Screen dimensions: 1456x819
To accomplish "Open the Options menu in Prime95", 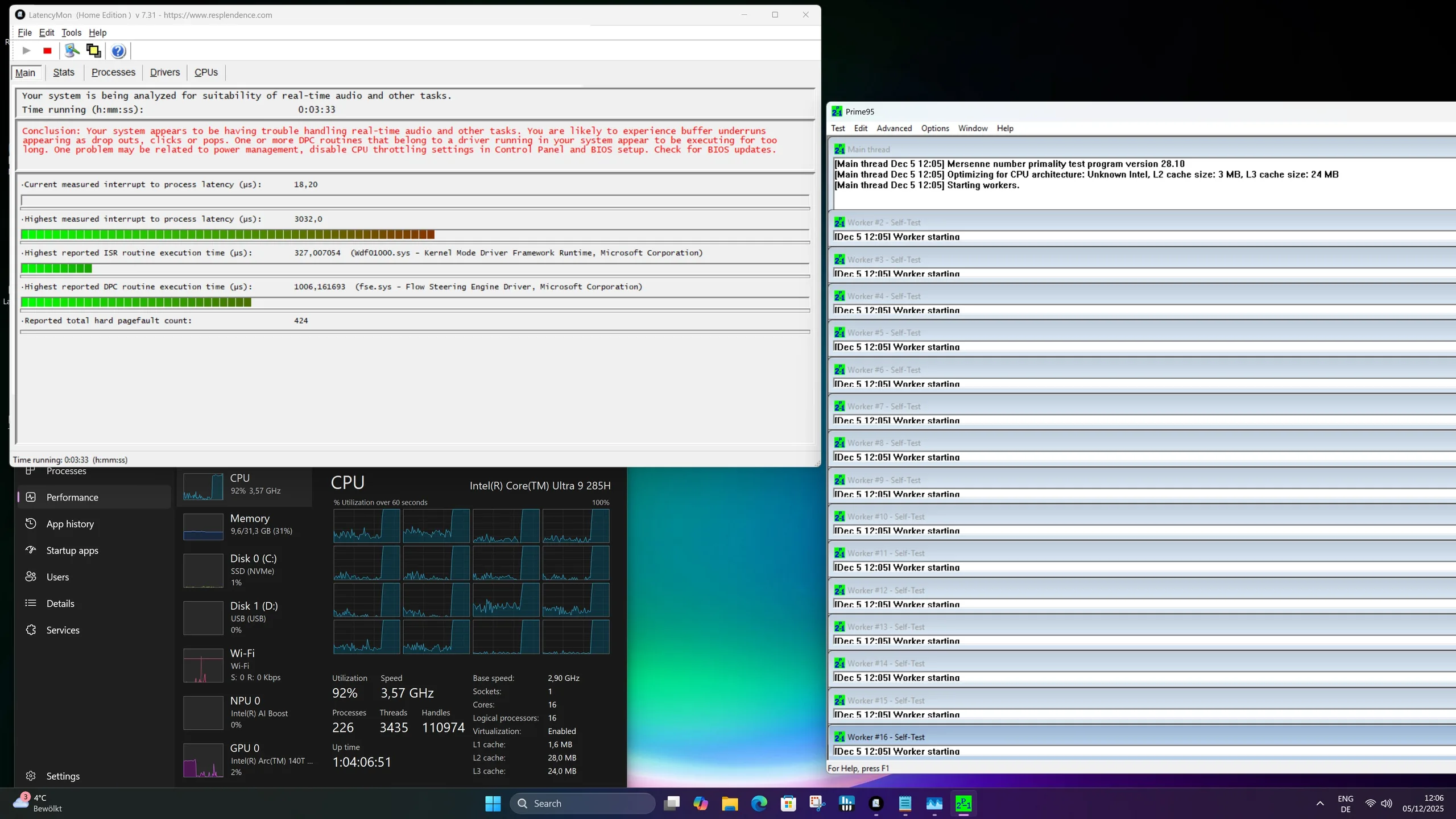I will (x=934, y=128).
